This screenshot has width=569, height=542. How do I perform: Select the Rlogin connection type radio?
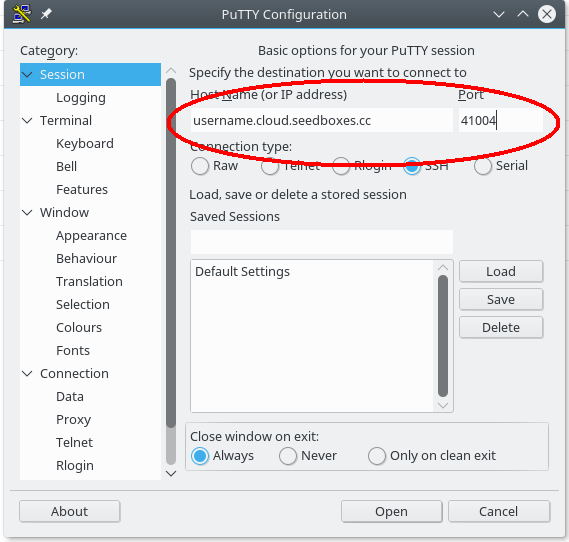click(x=341, y=166)
